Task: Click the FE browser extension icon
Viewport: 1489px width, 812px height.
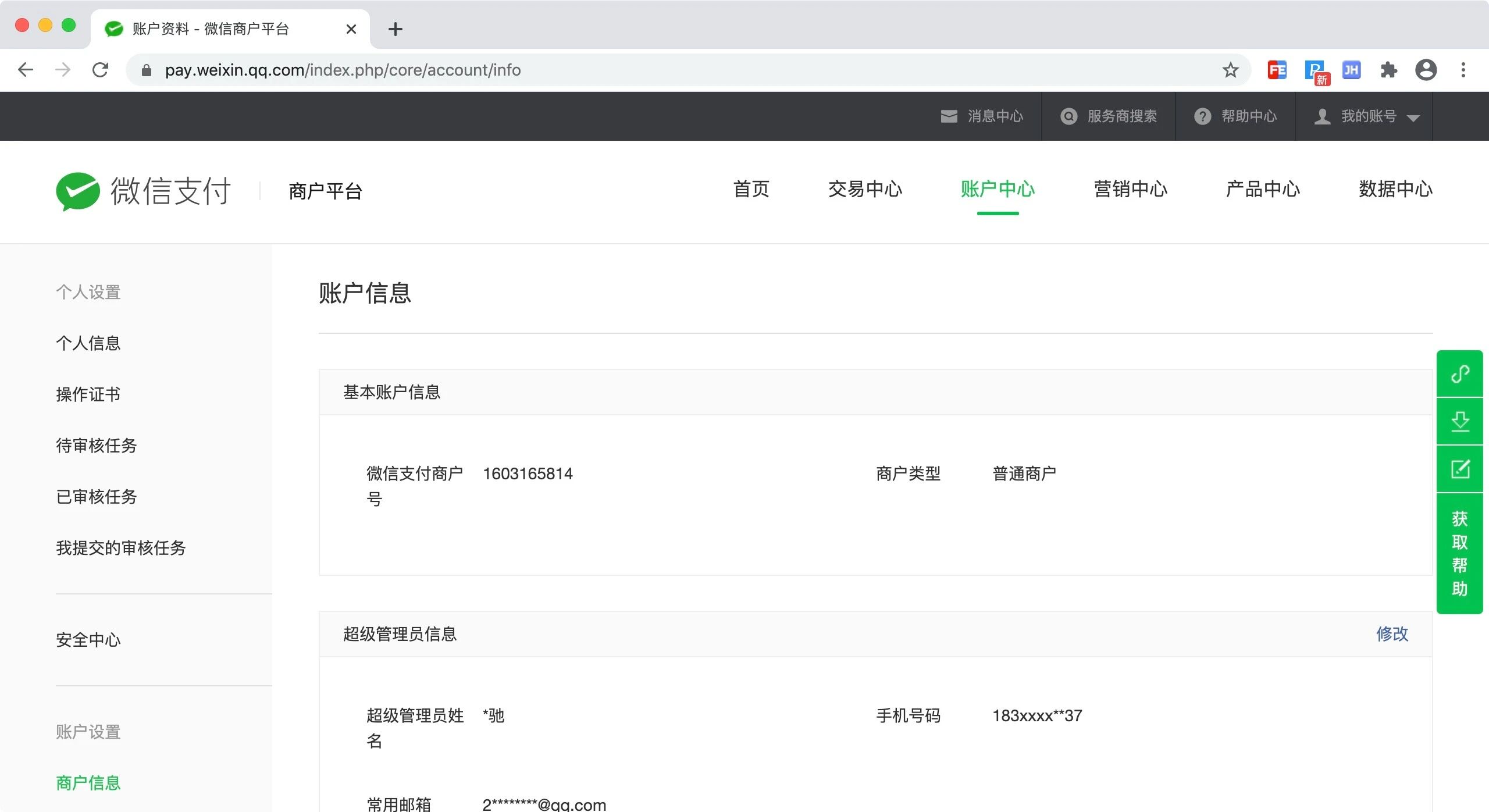Action: [x=1277, y=70]
